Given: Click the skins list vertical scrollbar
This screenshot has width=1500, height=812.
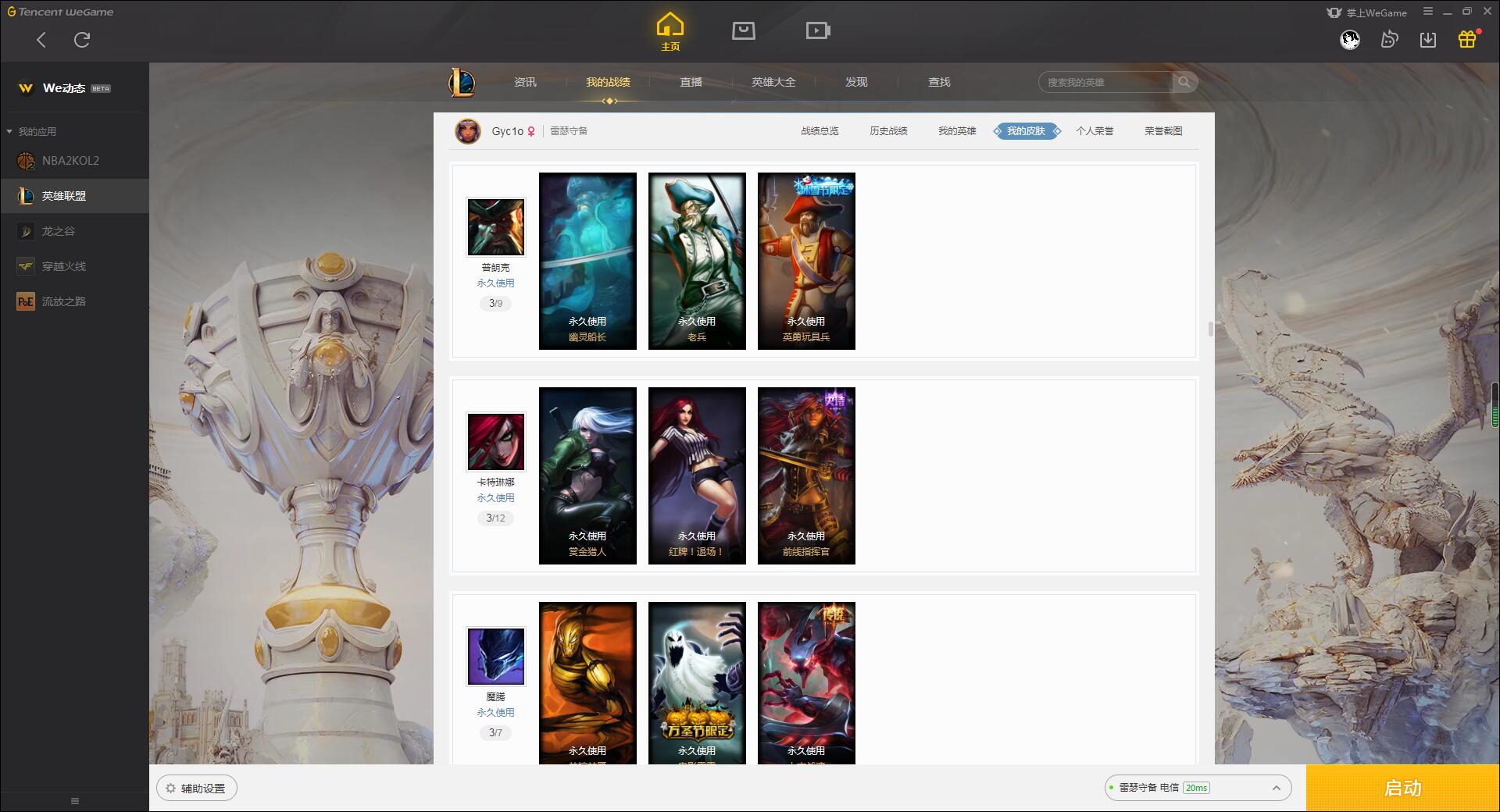Looking at the screenshot, I should point(1211,329).
